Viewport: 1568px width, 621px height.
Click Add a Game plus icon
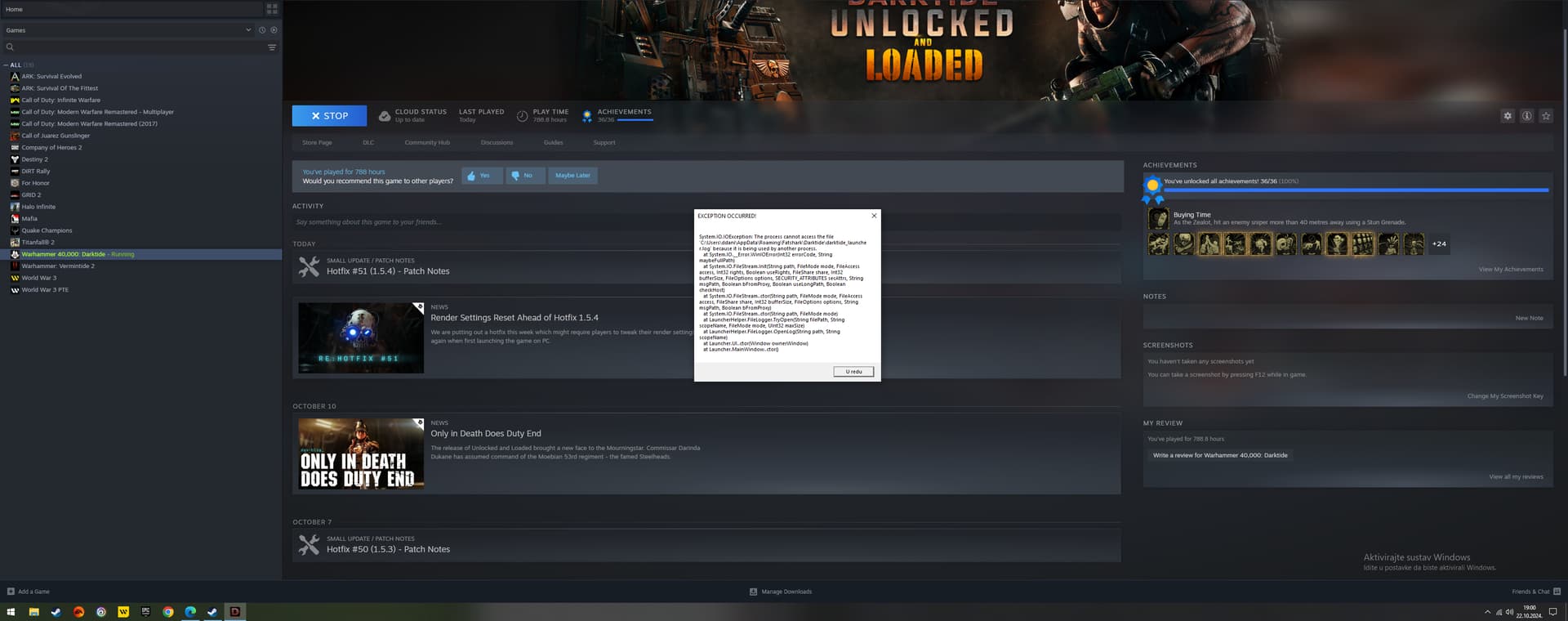(x=11, y=592)
